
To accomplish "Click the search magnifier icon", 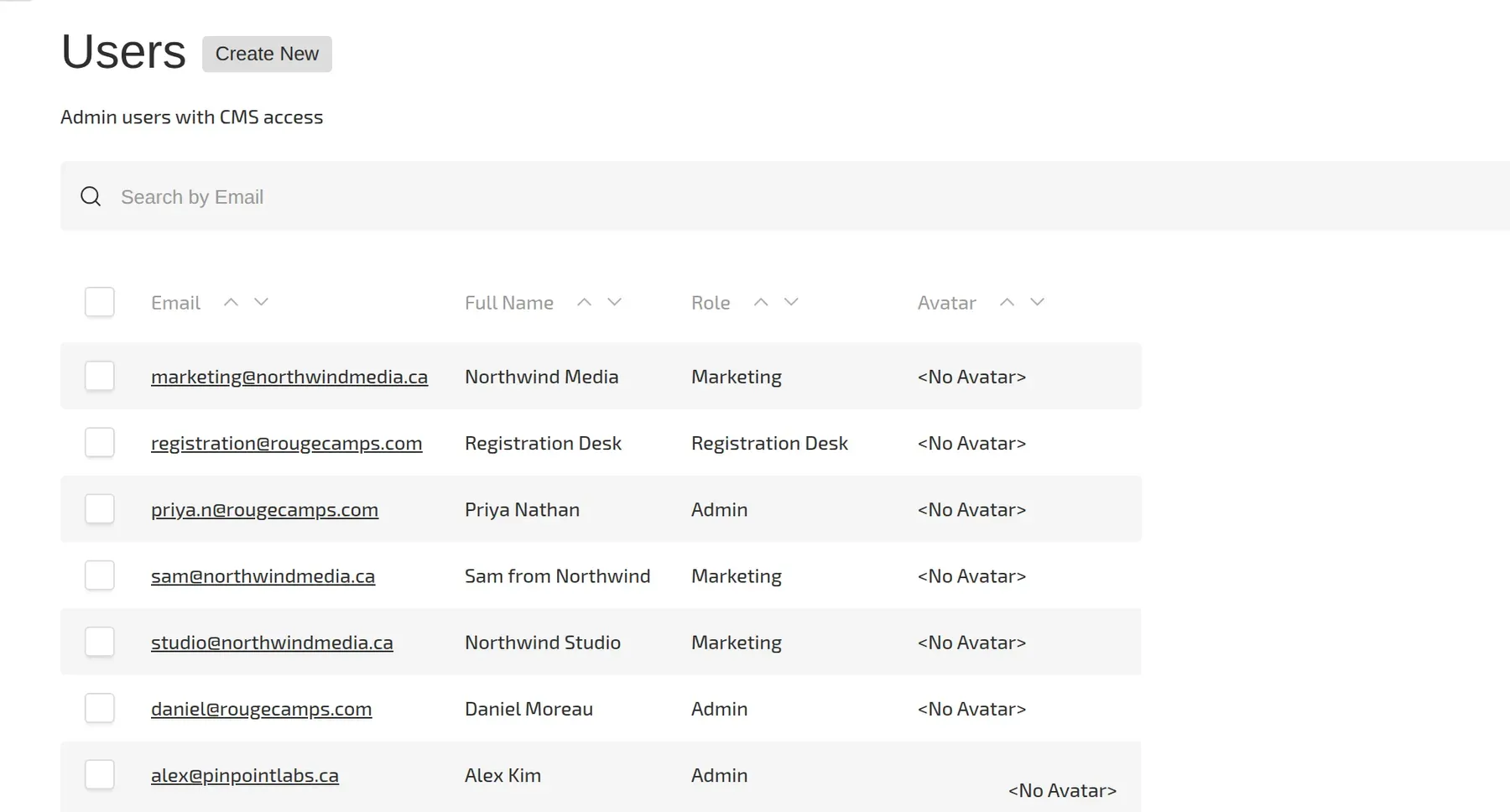I will pyautogui.click(x=91, y=197).
